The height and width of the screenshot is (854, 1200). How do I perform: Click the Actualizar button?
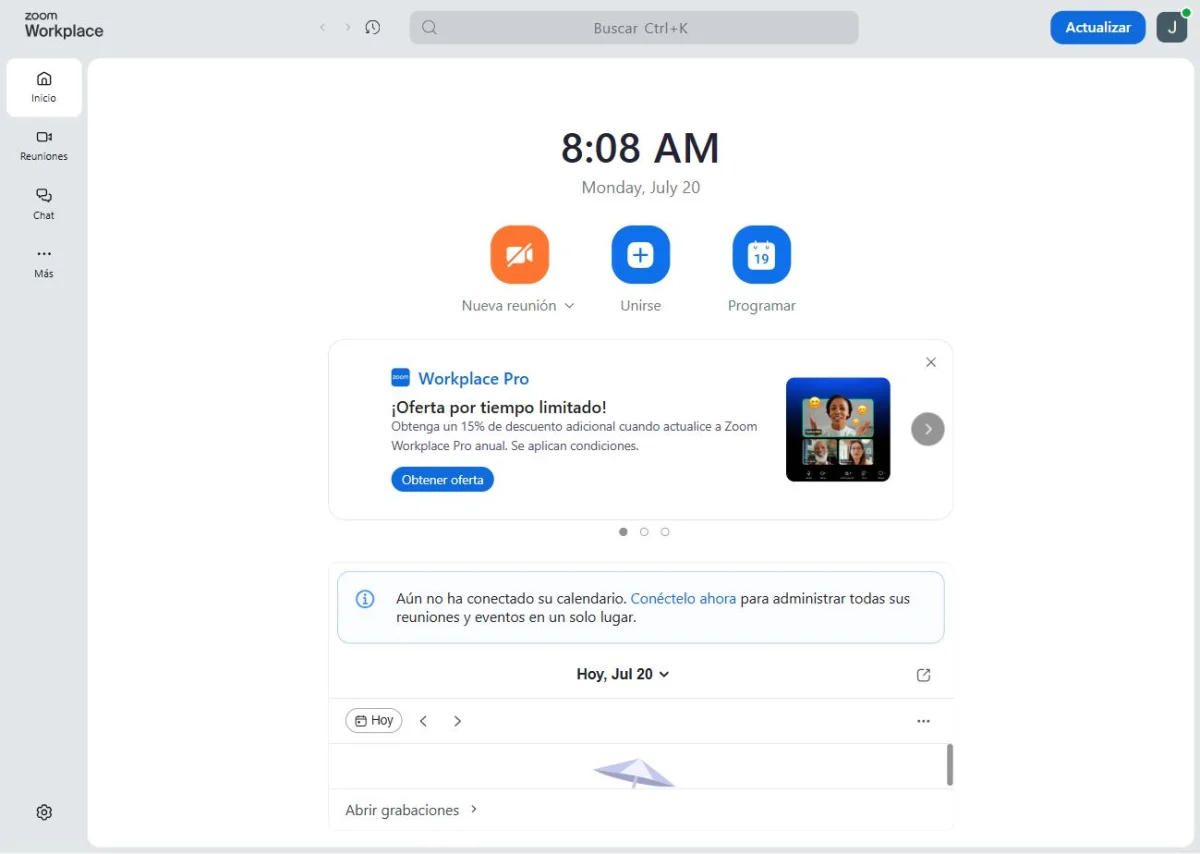pyautogui.click(x=1098, y=27)
